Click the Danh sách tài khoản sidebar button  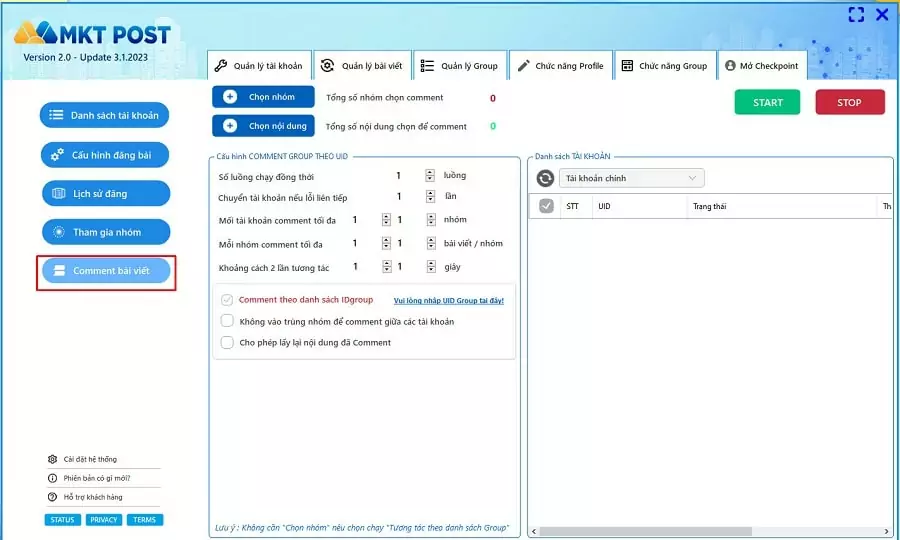pos(104,115)
